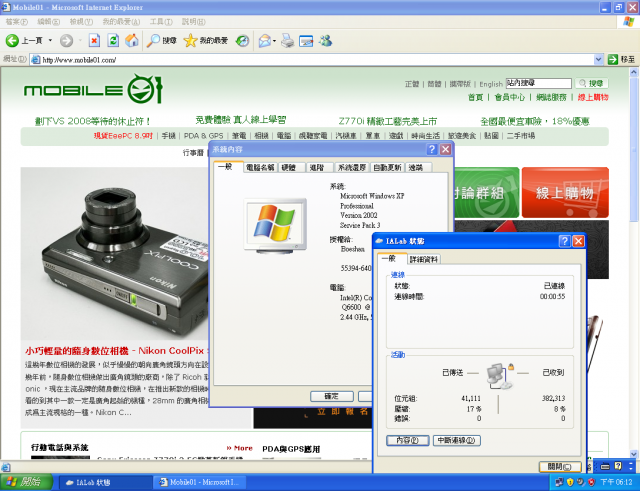Switch to Computer Name tab in System Properties

pos(260,167)
